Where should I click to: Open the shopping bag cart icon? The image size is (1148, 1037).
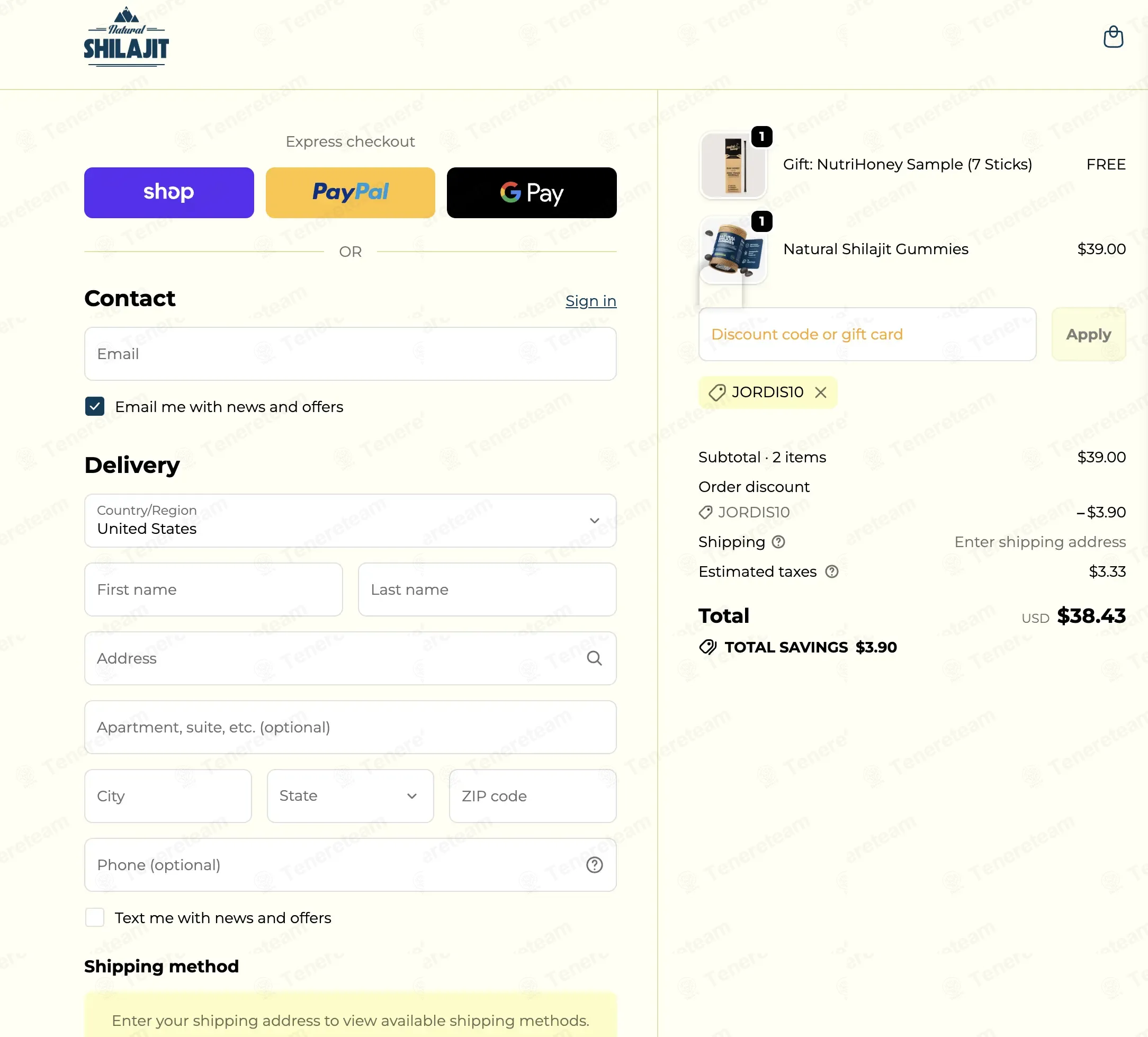pos(1113,37)
